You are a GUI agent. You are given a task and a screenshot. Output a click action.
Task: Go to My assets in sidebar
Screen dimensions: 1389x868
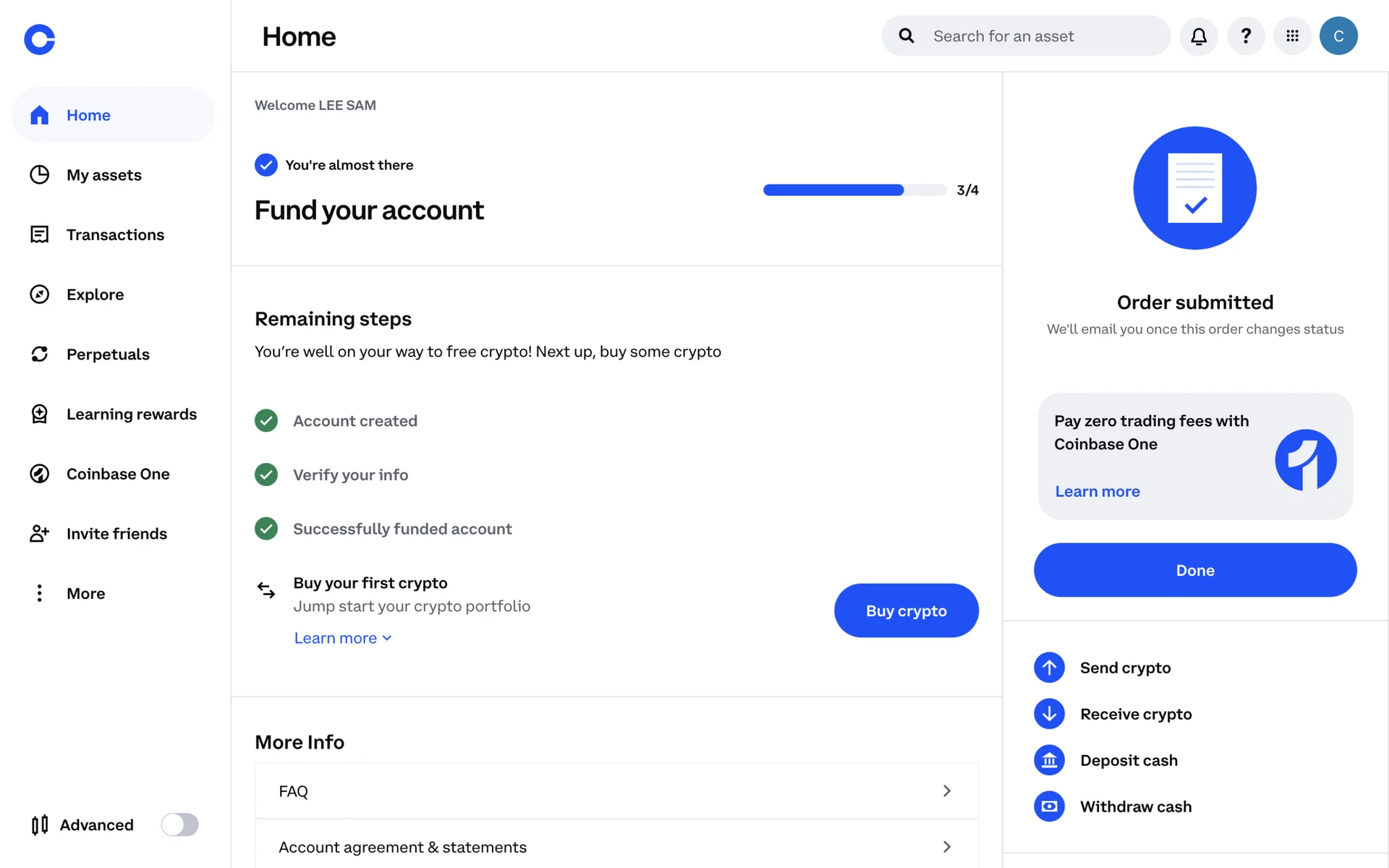click(x=103, y=175)
